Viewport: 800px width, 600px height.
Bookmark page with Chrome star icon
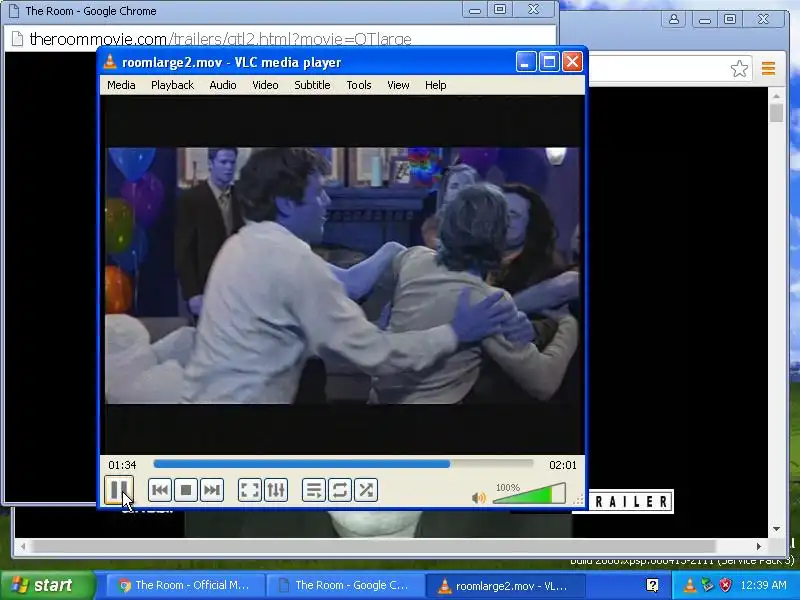click(739, 68)
